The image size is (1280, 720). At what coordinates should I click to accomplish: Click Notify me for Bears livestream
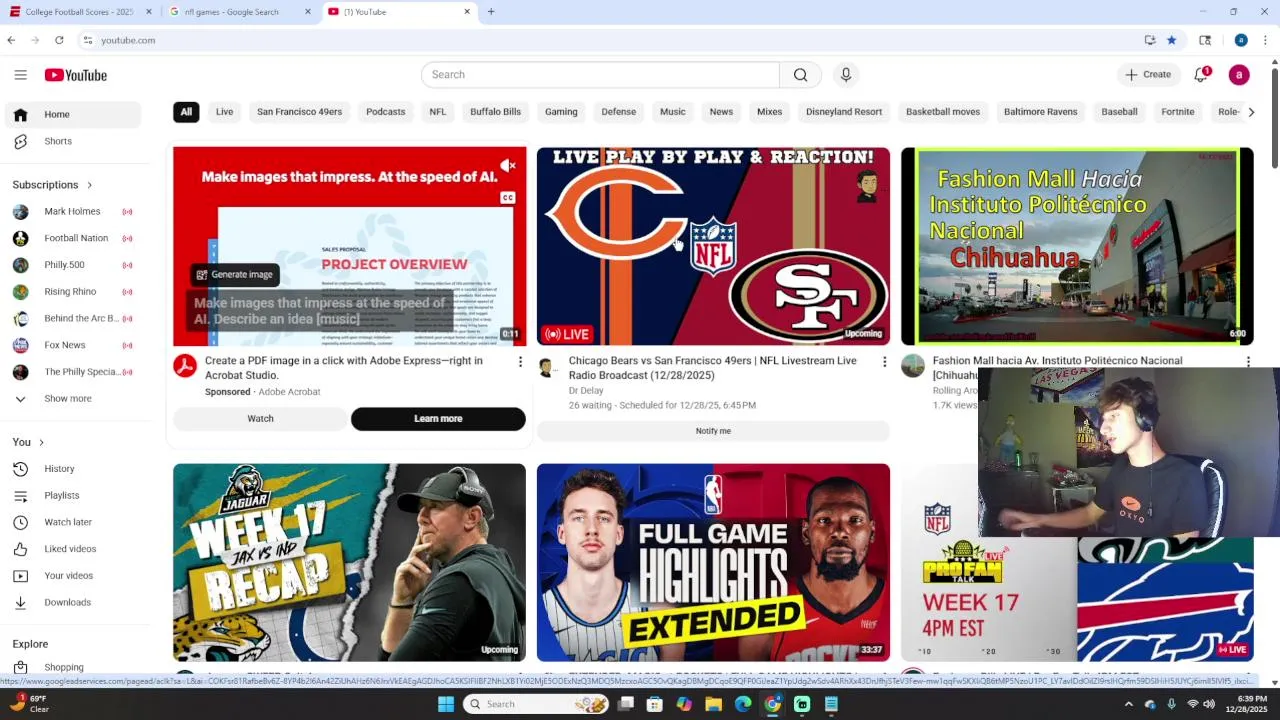(713, 431)
